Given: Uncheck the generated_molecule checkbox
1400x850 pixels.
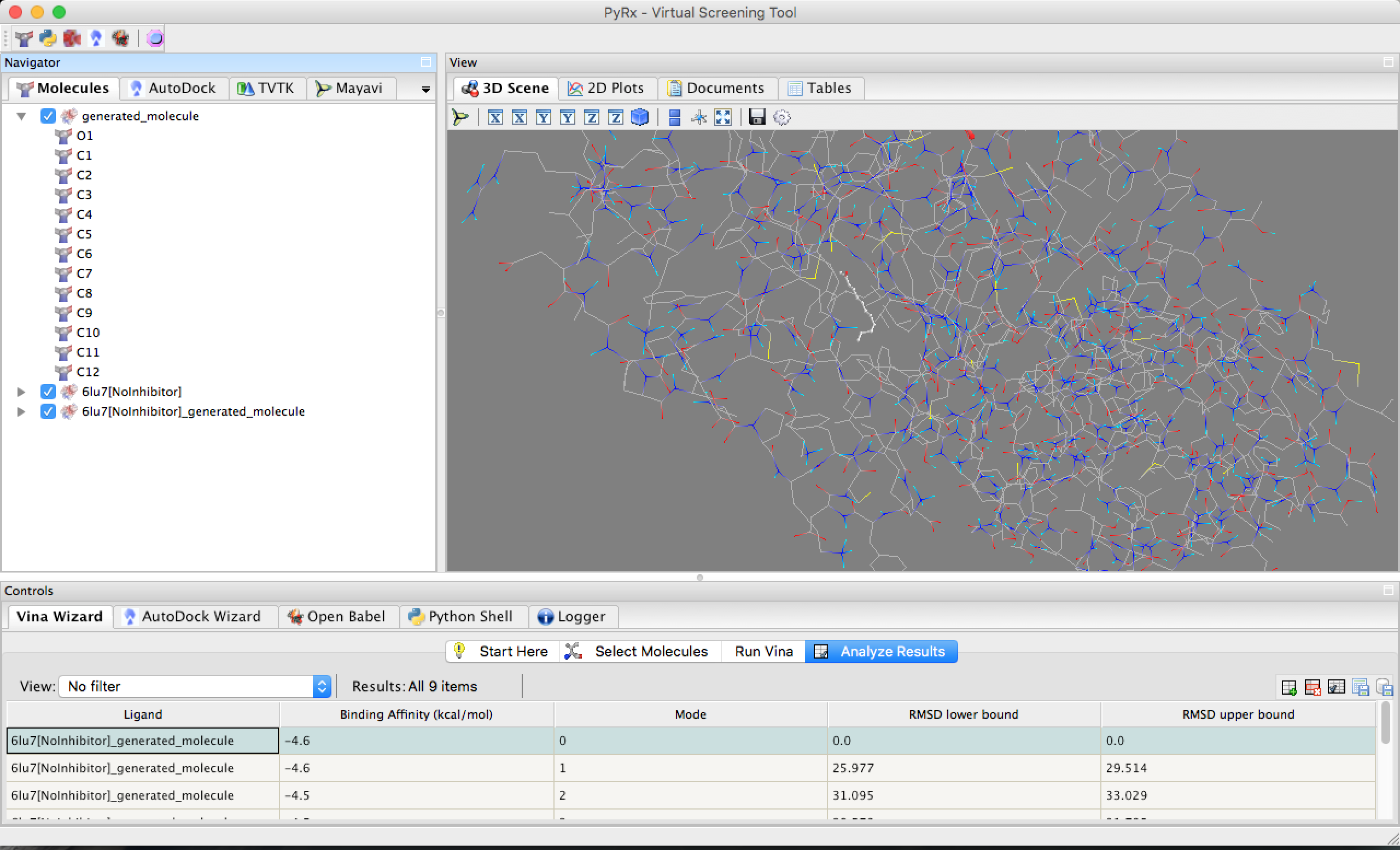Looking at the screenshot, I should [x=48, y=116].
